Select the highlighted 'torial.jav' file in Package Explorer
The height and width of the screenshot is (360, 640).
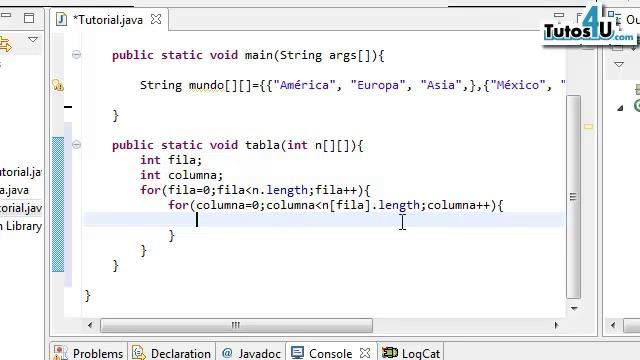tap(21, 208)
